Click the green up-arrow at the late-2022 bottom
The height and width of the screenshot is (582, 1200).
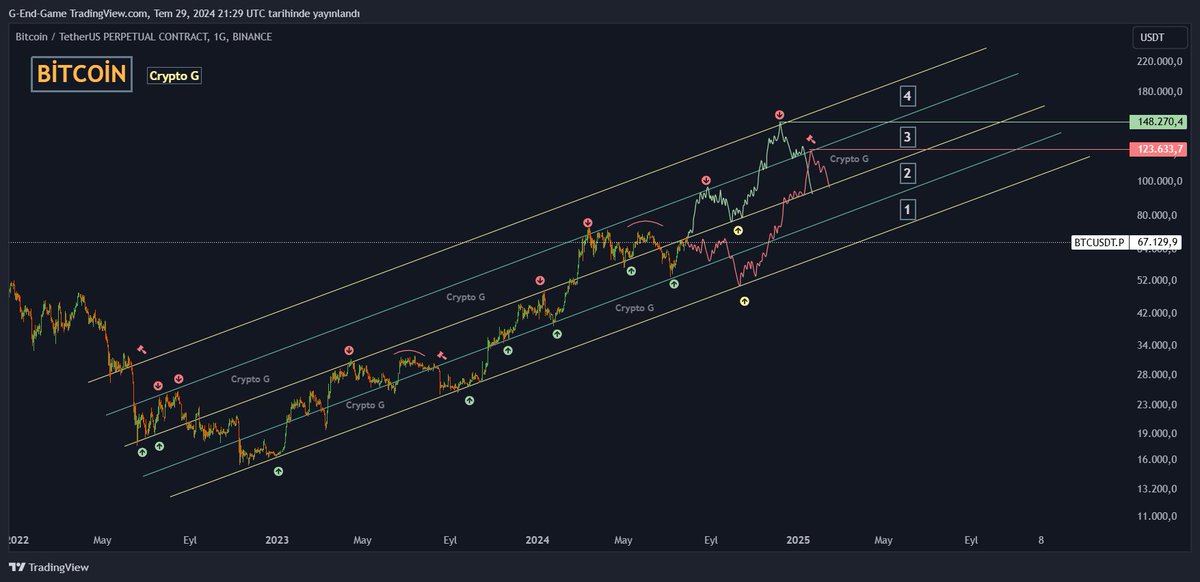tap(278, 471)
